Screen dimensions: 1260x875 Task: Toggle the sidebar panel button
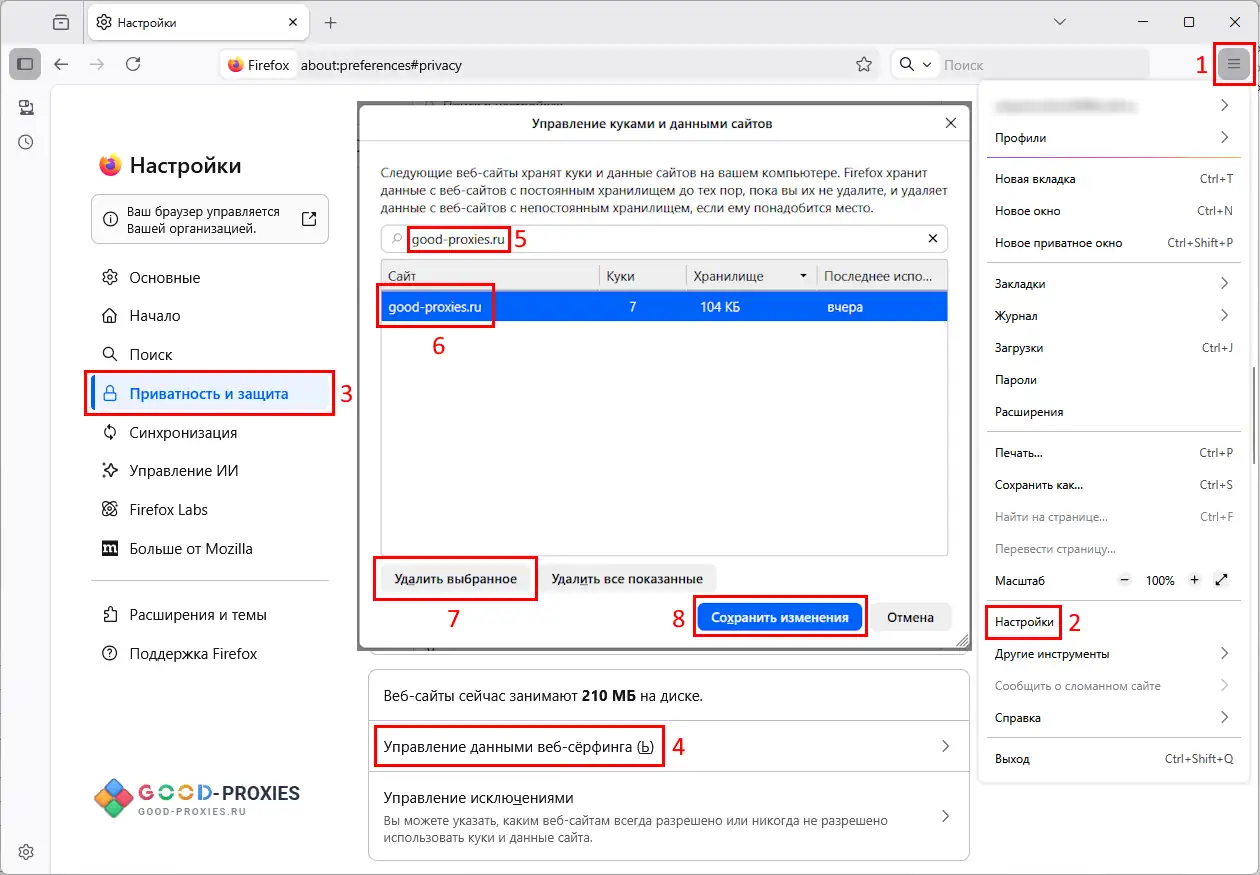pyautogui.click(x=25, y=64)
